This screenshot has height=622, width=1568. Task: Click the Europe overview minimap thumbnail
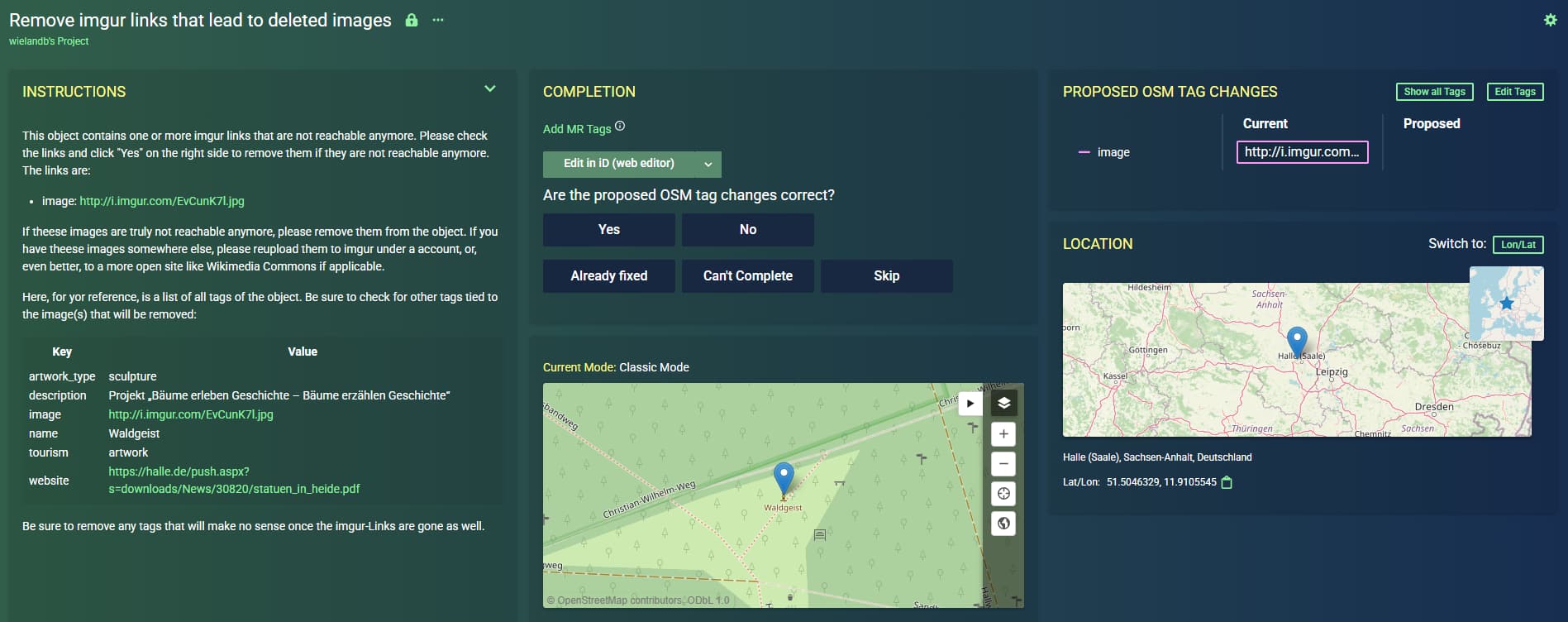pyautogui.click(x=1506, y=303)
